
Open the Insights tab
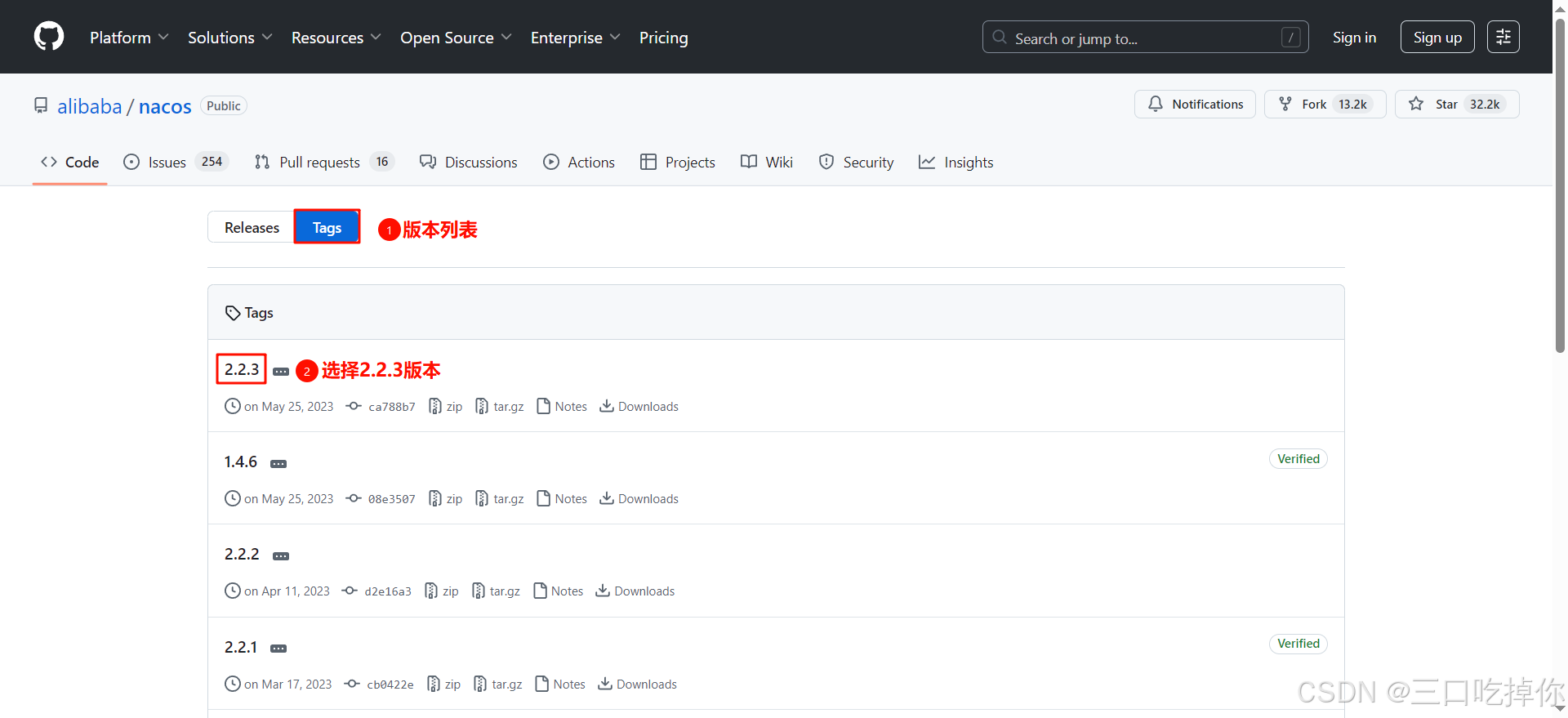click(x=956, y=162)
